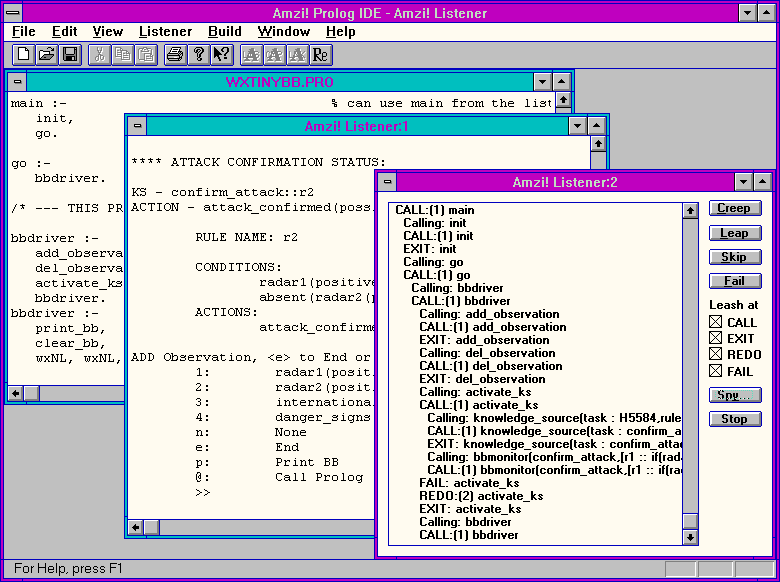Select trace line 'CALL:(1) main'
780x582 pixels.
435,210
